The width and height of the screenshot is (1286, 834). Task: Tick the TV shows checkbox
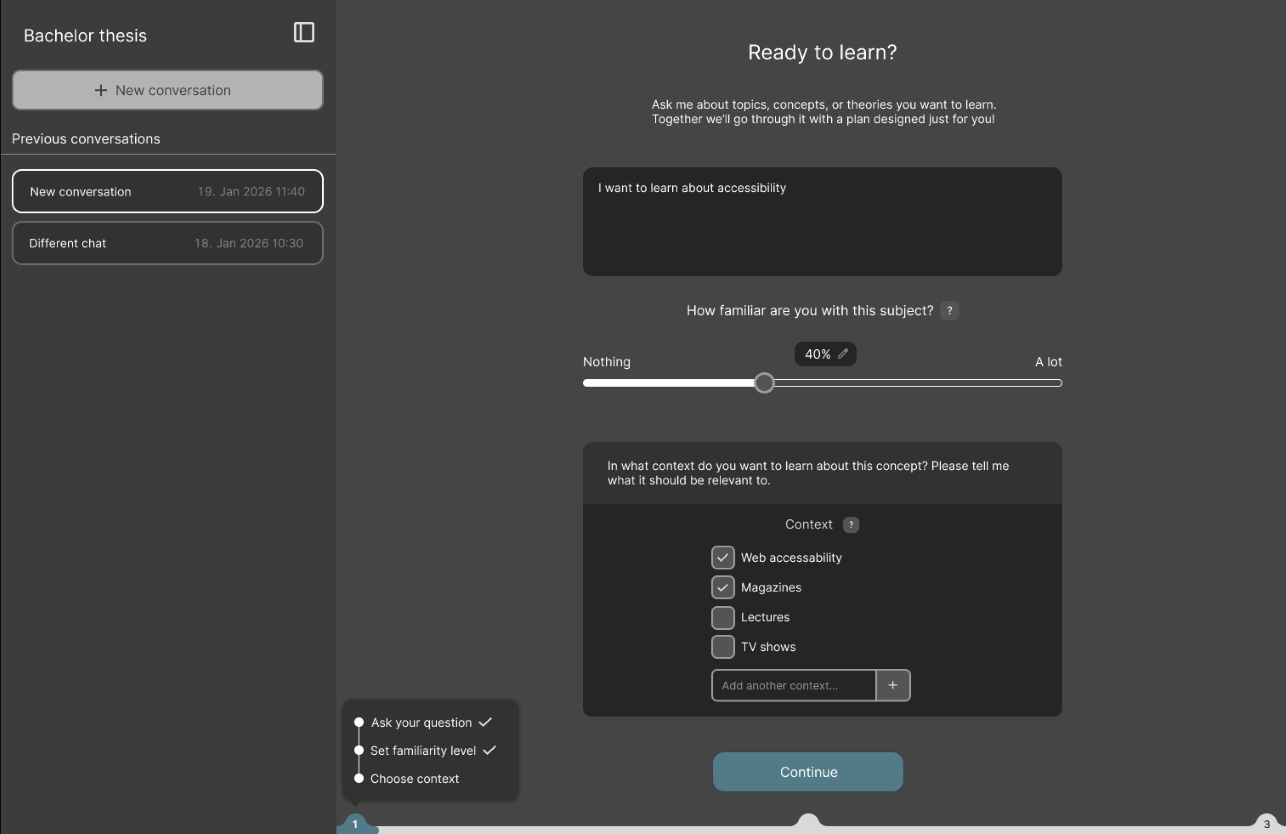(723, 647)
